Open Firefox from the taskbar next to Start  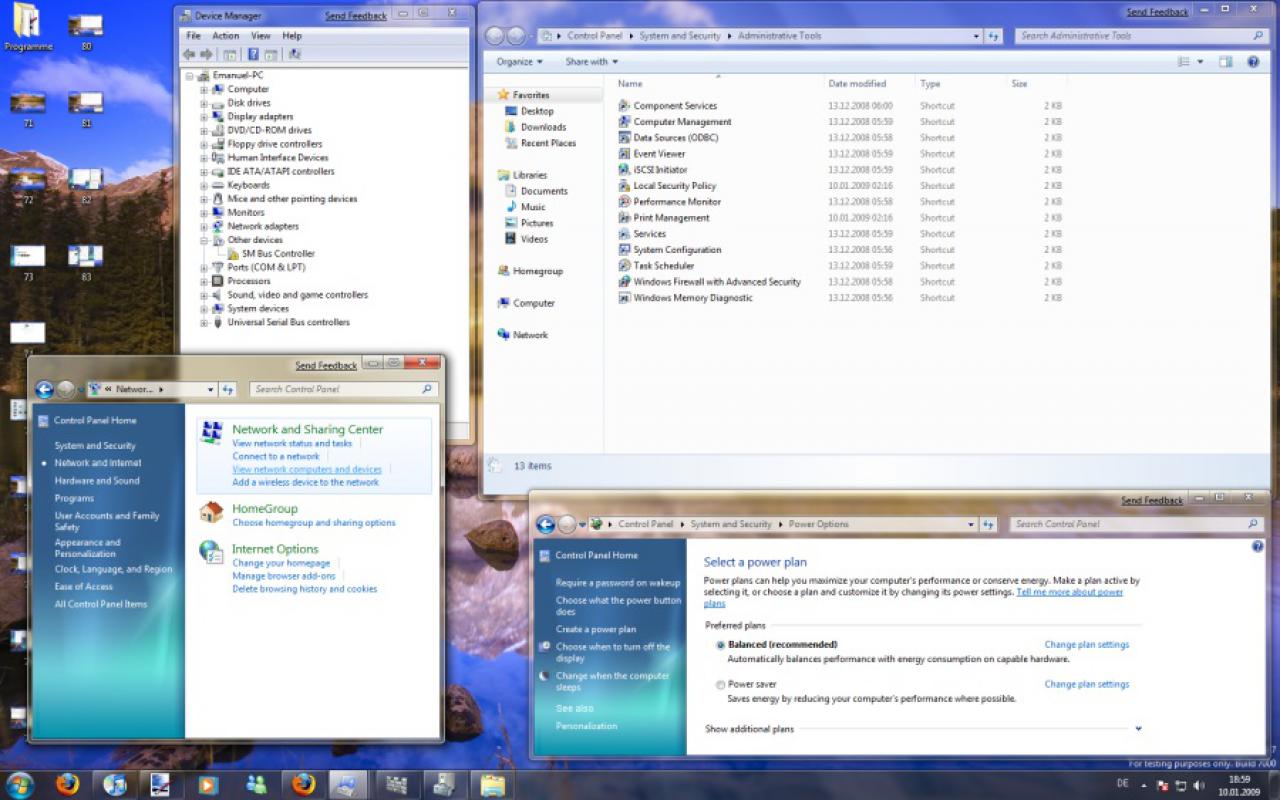[x=68, y=784]
